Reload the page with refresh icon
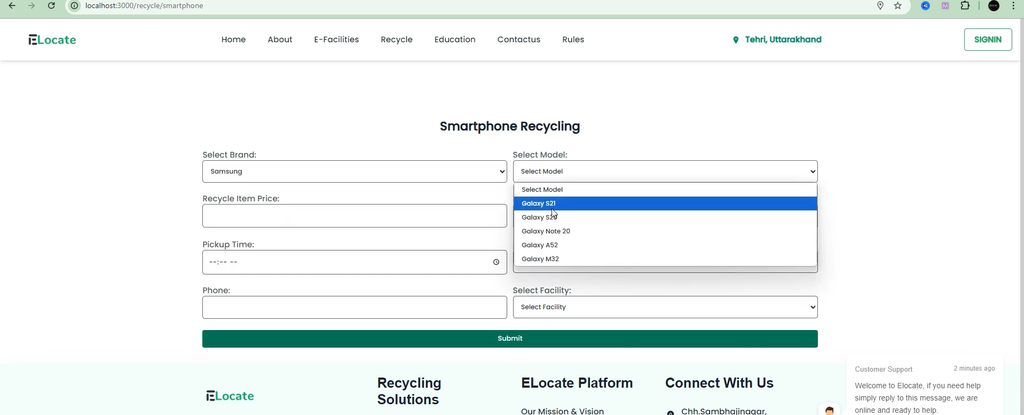Image resolution: width=1024 pixels, height=415 pixels. coord(52,5)
